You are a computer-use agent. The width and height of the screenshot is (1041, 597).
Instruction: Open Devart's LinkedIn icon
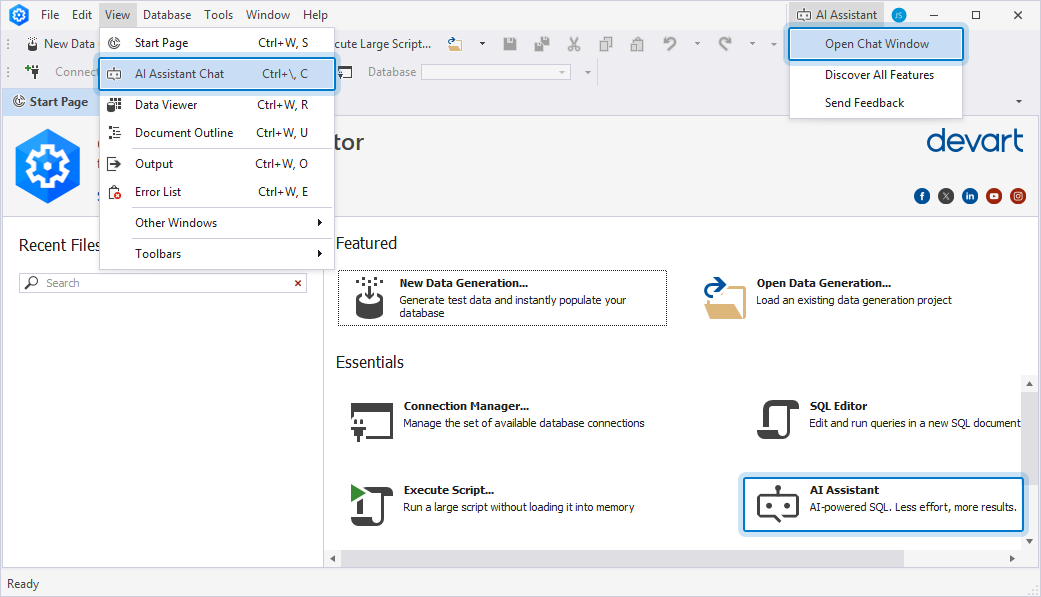(x=970, y=196)
